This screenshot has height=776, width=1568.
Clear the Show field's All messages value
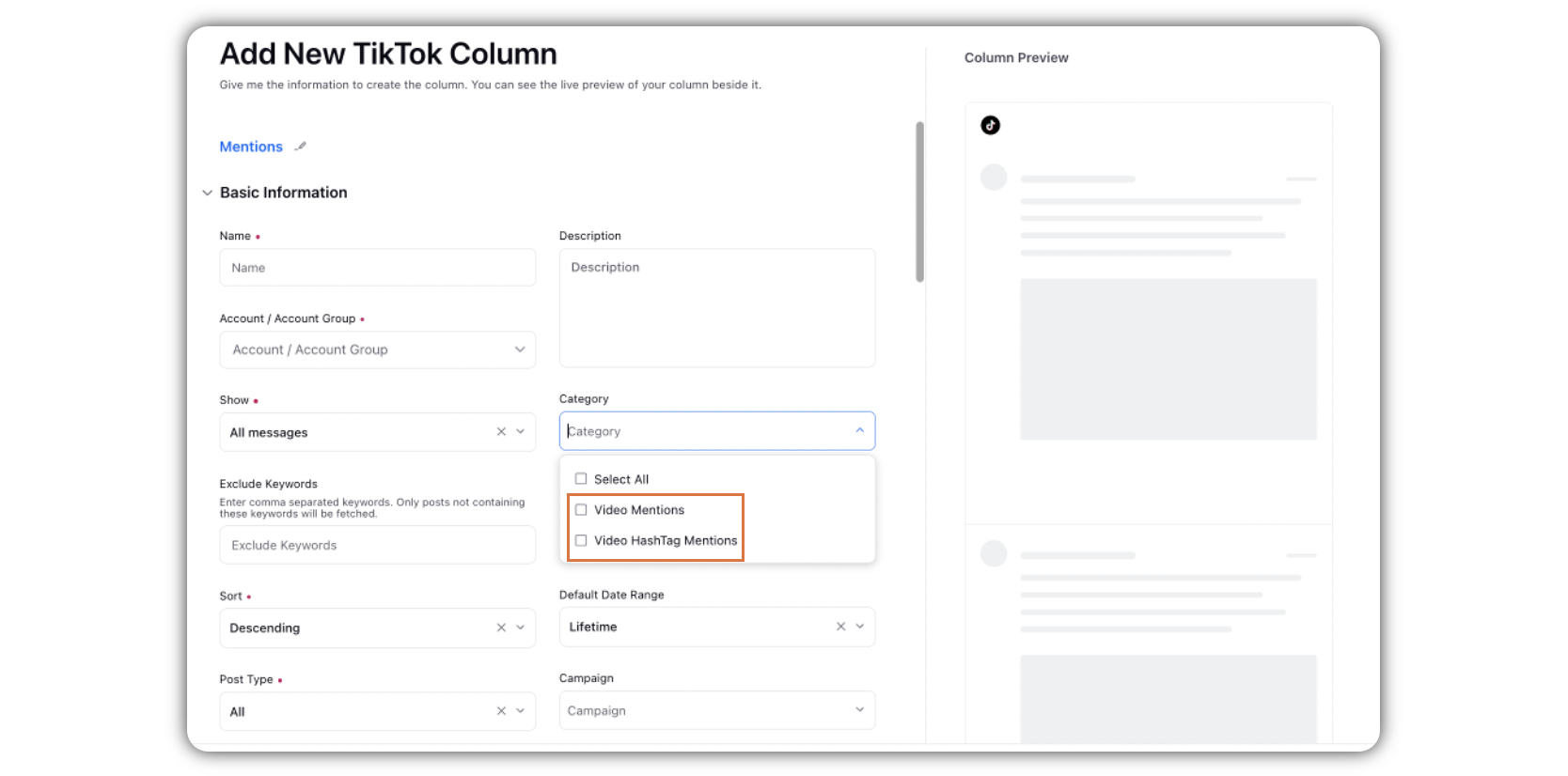[x=501, y=432]
